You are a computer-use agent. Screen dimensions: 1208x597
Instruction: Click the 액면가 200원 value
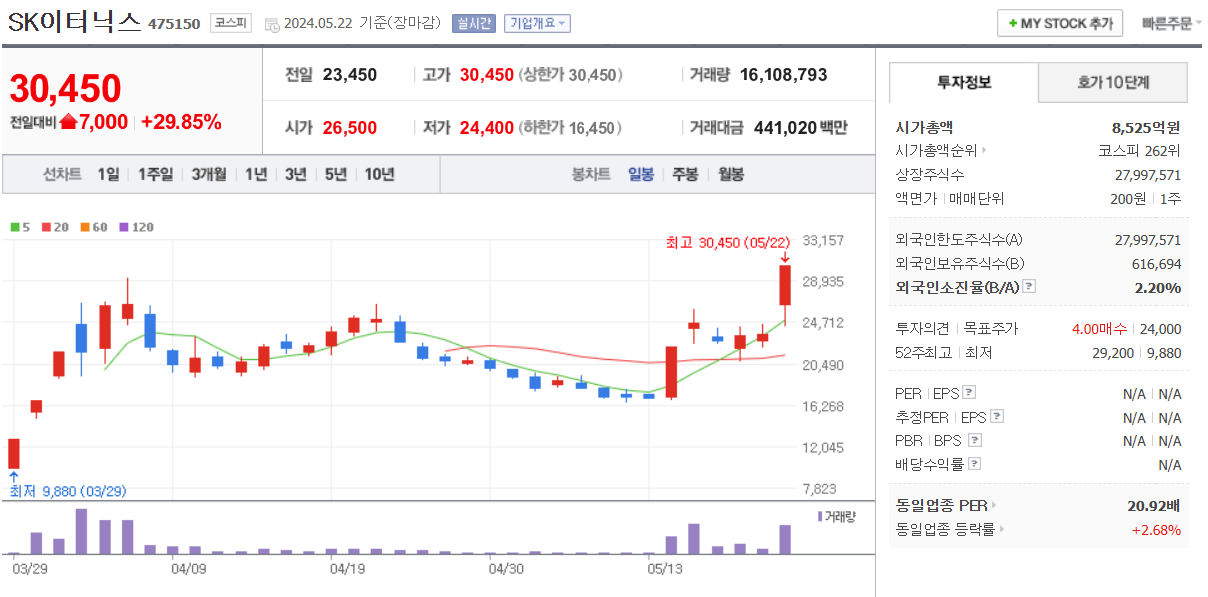1127,198
